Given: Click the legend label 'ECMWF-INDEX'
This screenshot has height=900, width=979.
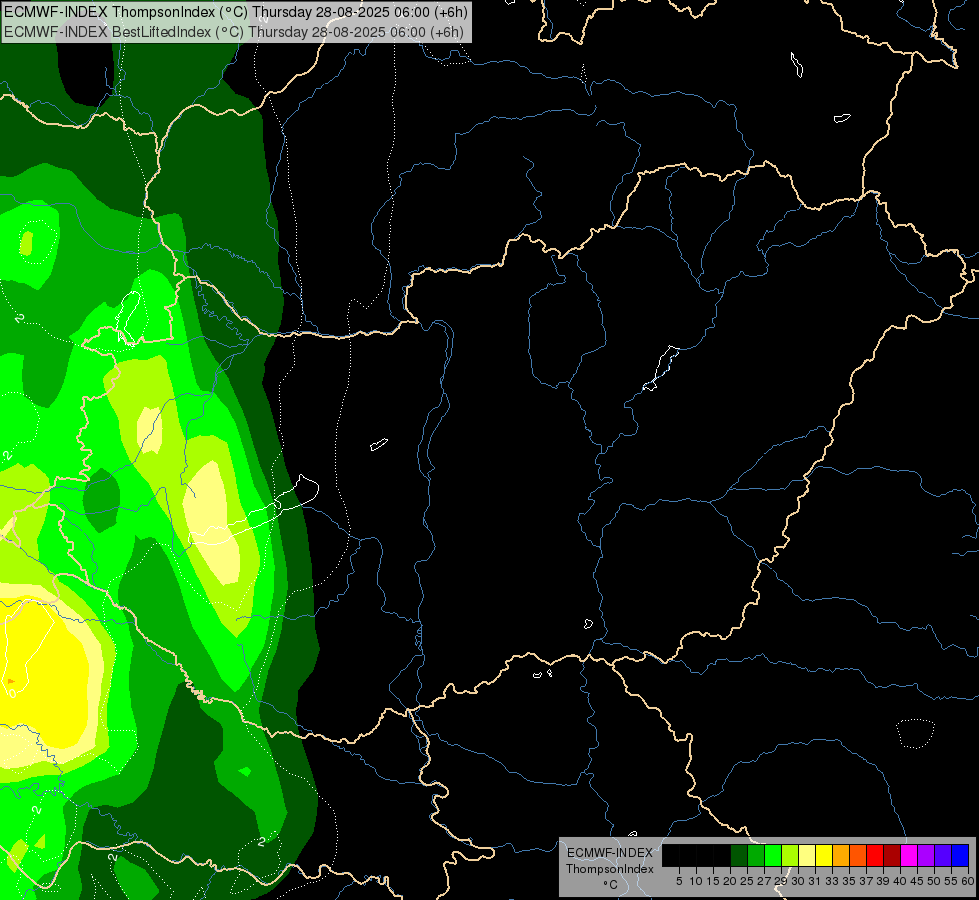Looking at the screenshot, I should (x=610, y=853).
